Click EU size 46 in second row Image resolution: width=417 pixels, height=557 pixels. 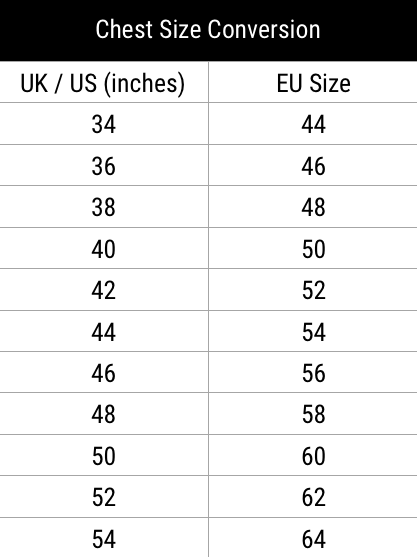(x=313, y=166)
